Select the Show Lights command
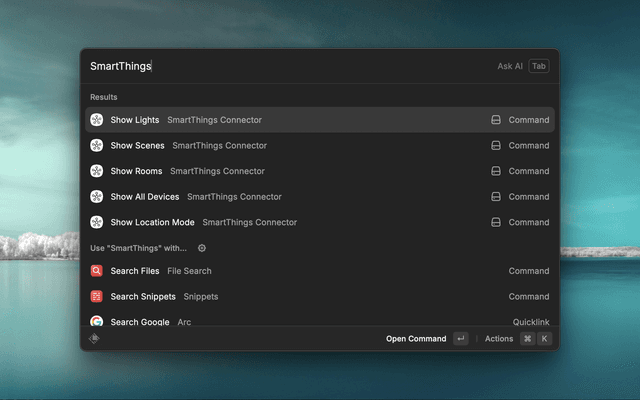Image resolution: width=640 pixels, height=400 pixels. click(134, 120)
